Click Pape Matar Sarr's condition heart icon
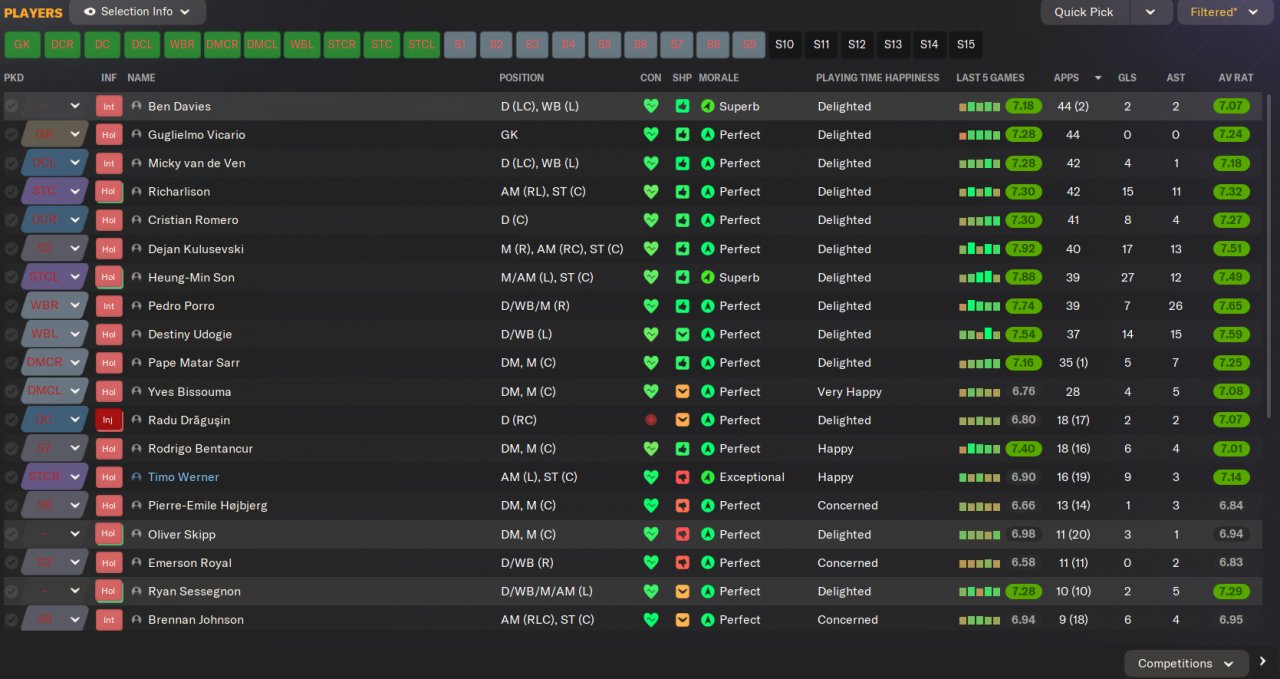The width and height of the screenshot is (1280, 679). pos(651,363)
